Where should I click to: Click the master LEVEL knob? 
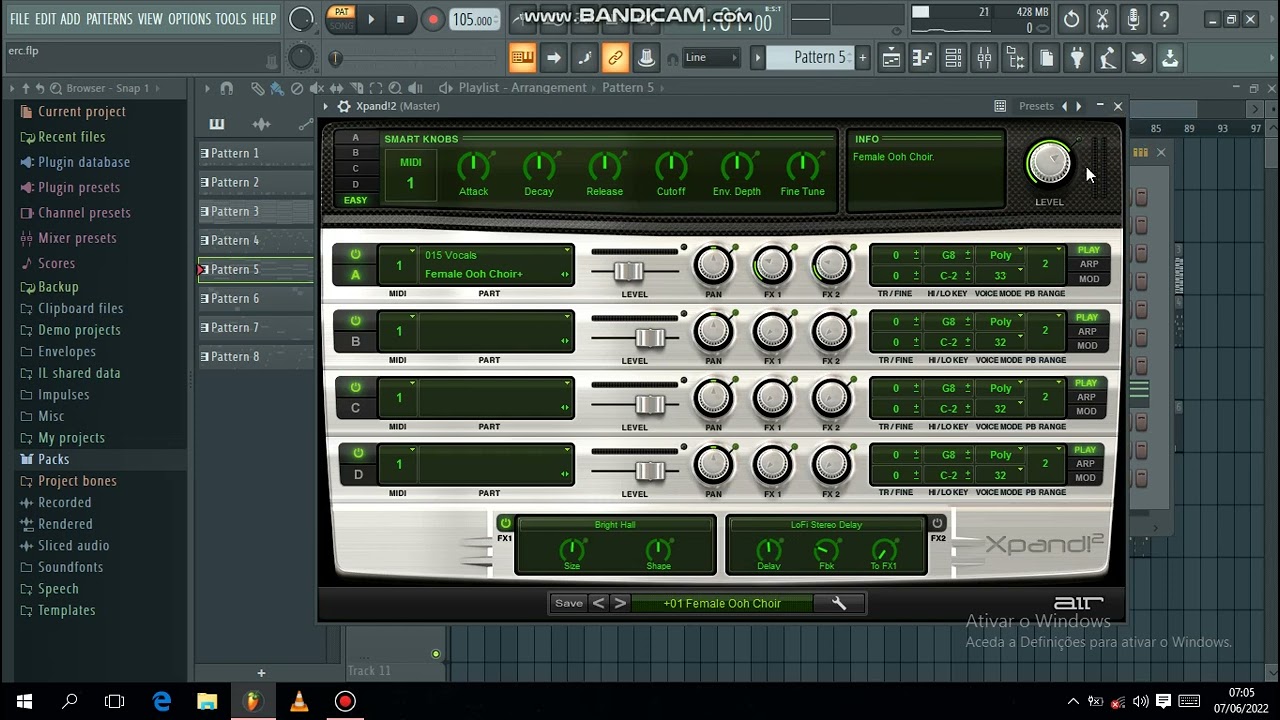pos(1049,163)
